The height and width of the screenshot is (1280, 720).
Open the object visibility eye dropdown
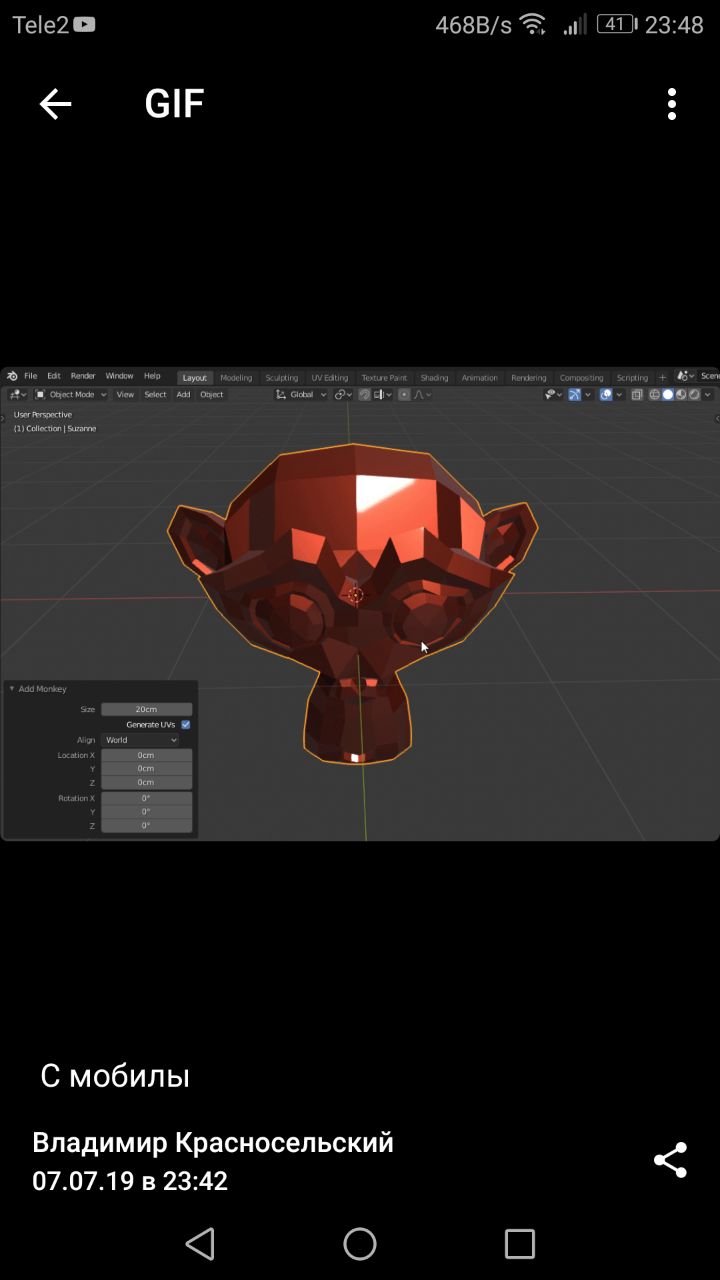(x=553, y=395)
